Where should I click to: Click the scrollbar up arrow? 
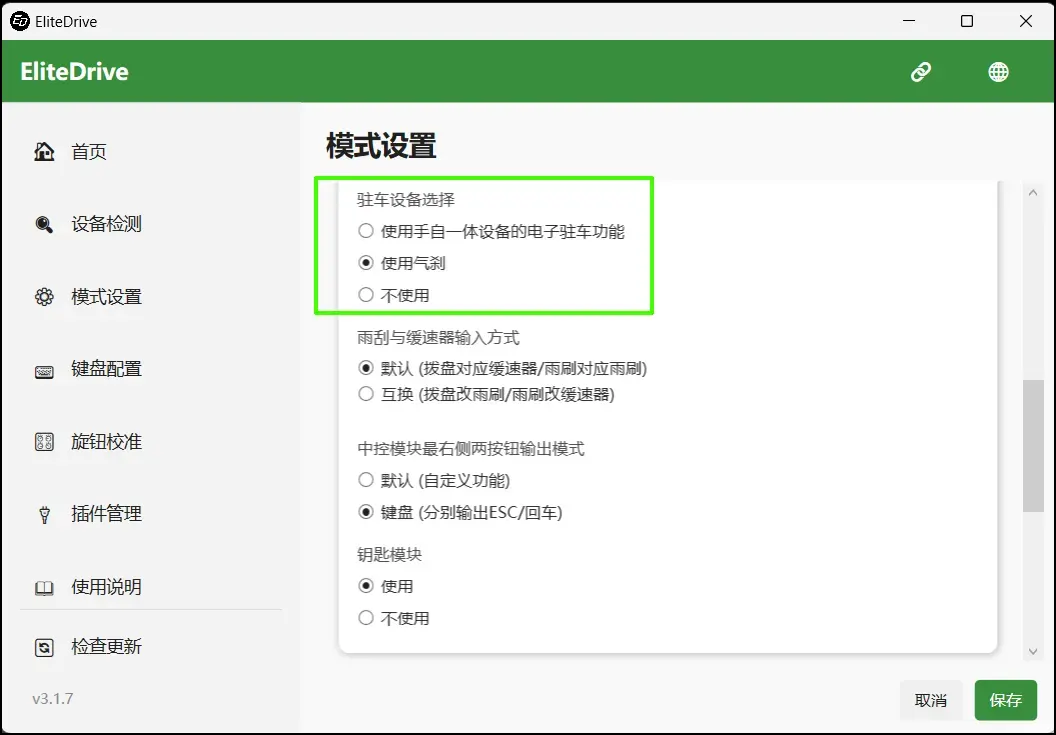tap(1033, 193)
